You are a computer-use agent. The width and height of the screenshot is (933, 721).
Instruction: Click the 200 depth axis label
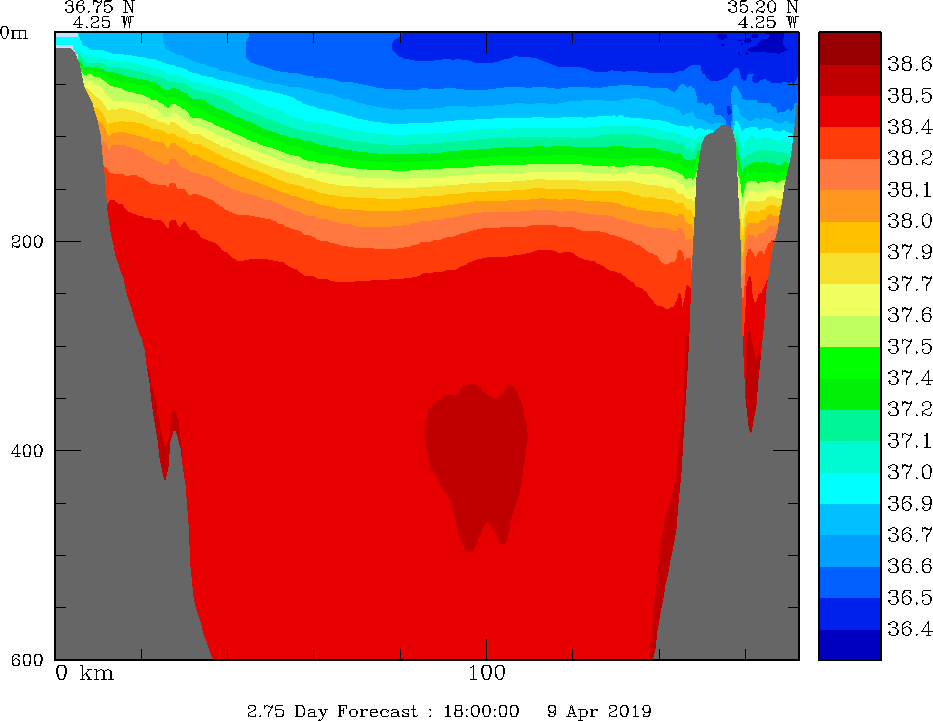[x=27, y=242]
